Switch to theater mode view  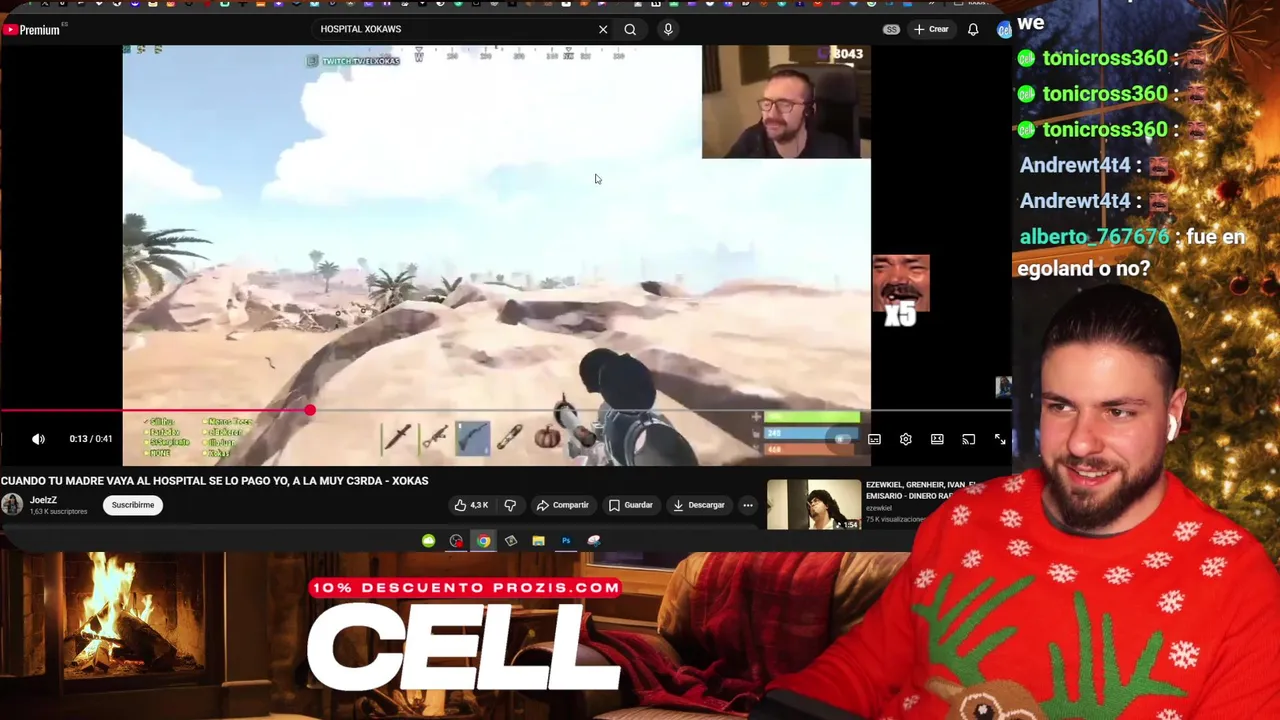point(937,439)
